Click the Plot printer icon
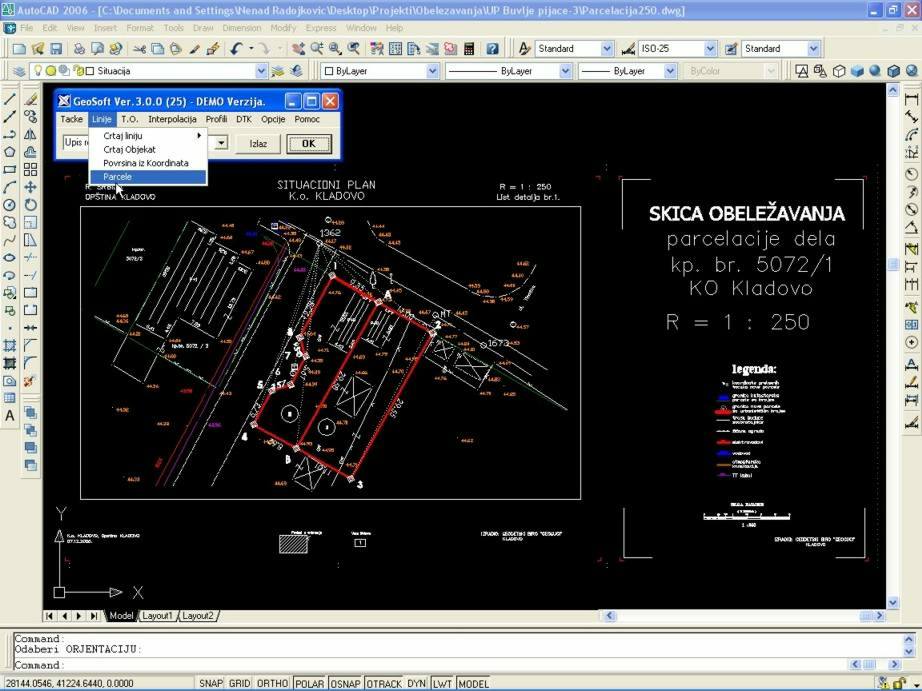 [x=79, y=49]
